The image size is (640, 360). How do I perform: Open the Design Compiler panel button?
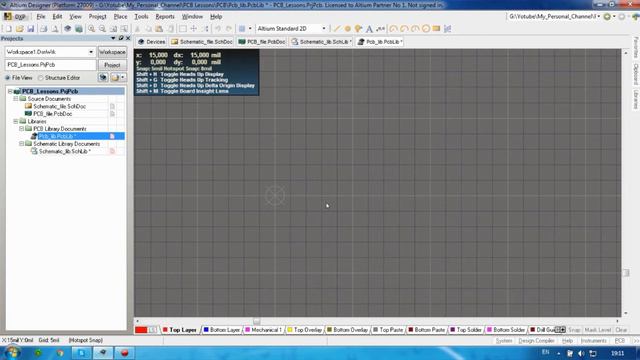[536, 340]
